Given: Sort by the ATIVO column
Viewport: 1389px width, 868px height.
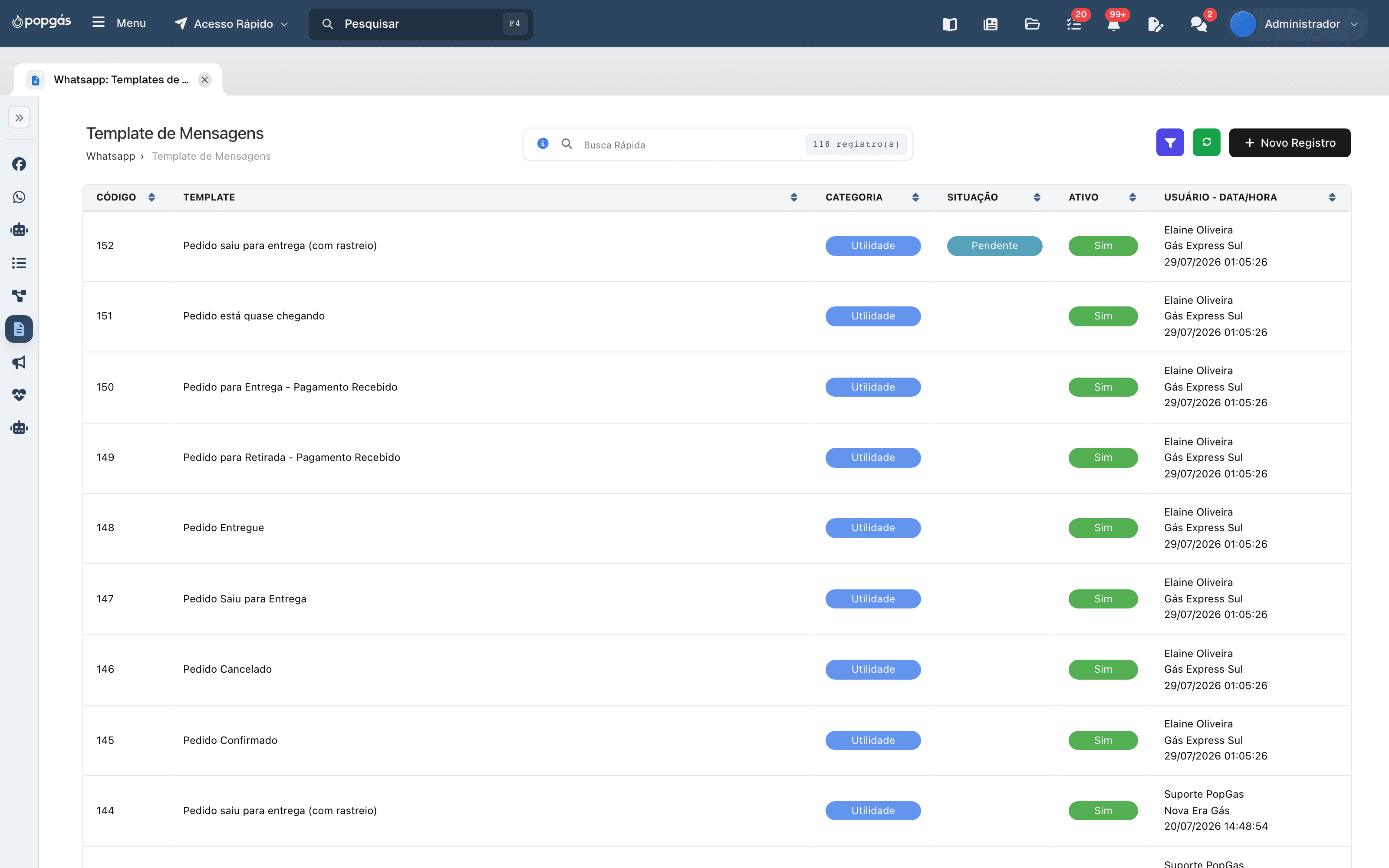Looking at the screenshot, I should click(x=1132, y=197).
